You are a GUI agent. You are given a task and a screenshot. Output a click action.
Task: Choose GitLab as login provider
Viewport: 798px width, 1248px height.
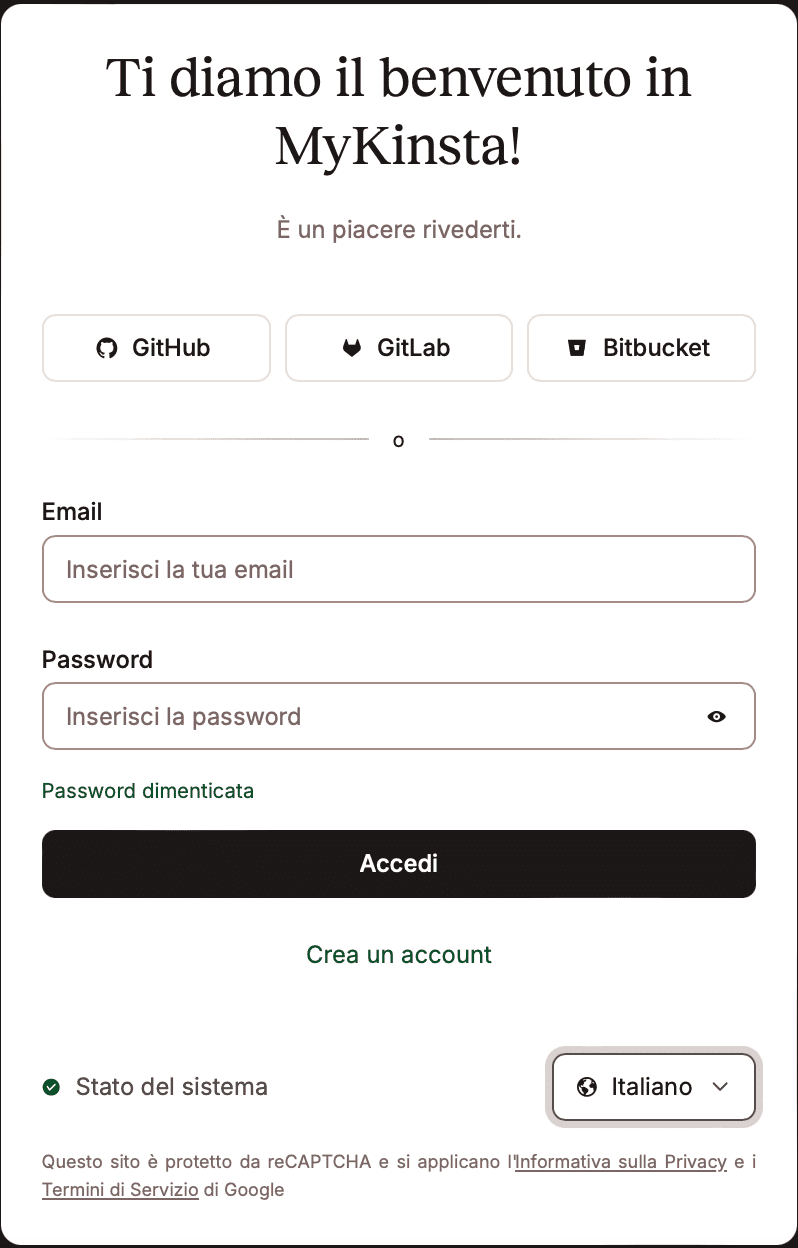coord(399,348)
